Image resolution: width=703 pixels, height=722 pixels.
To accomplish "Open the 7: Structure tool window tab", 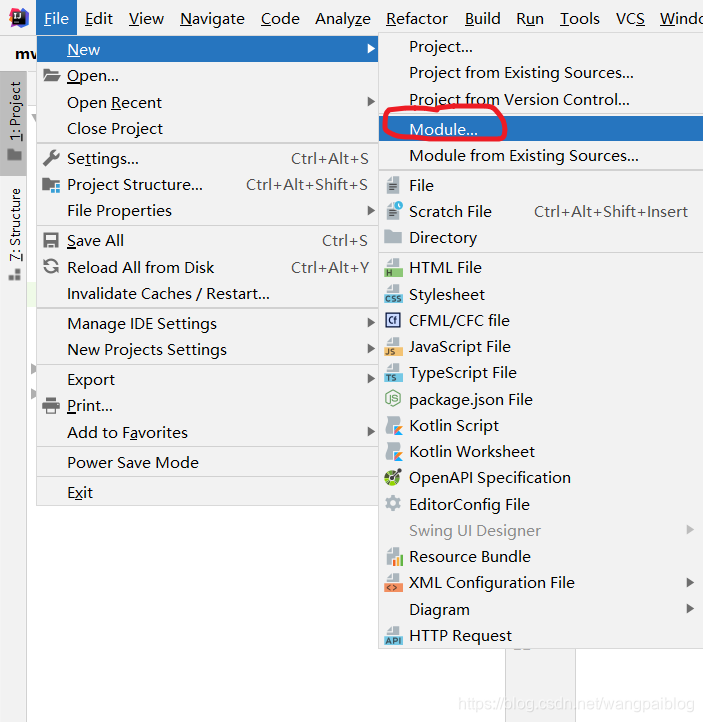I will click(x=14, y=234).
